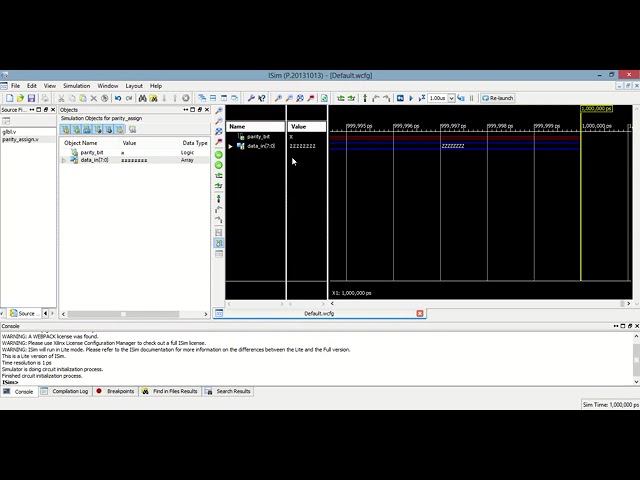Save using the floppy disk icon
640x480 pixels.
tap(31, 98)
